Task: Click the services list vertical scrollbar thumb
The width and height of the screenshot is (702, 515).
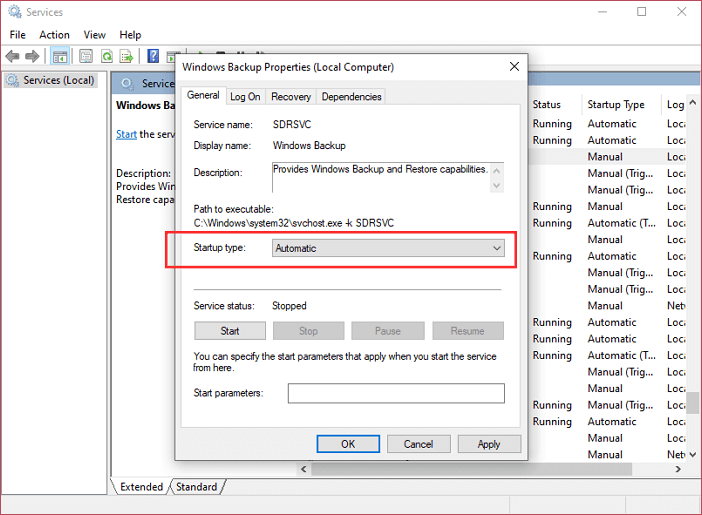Action: pyautogui.click(x=693, y=403)
